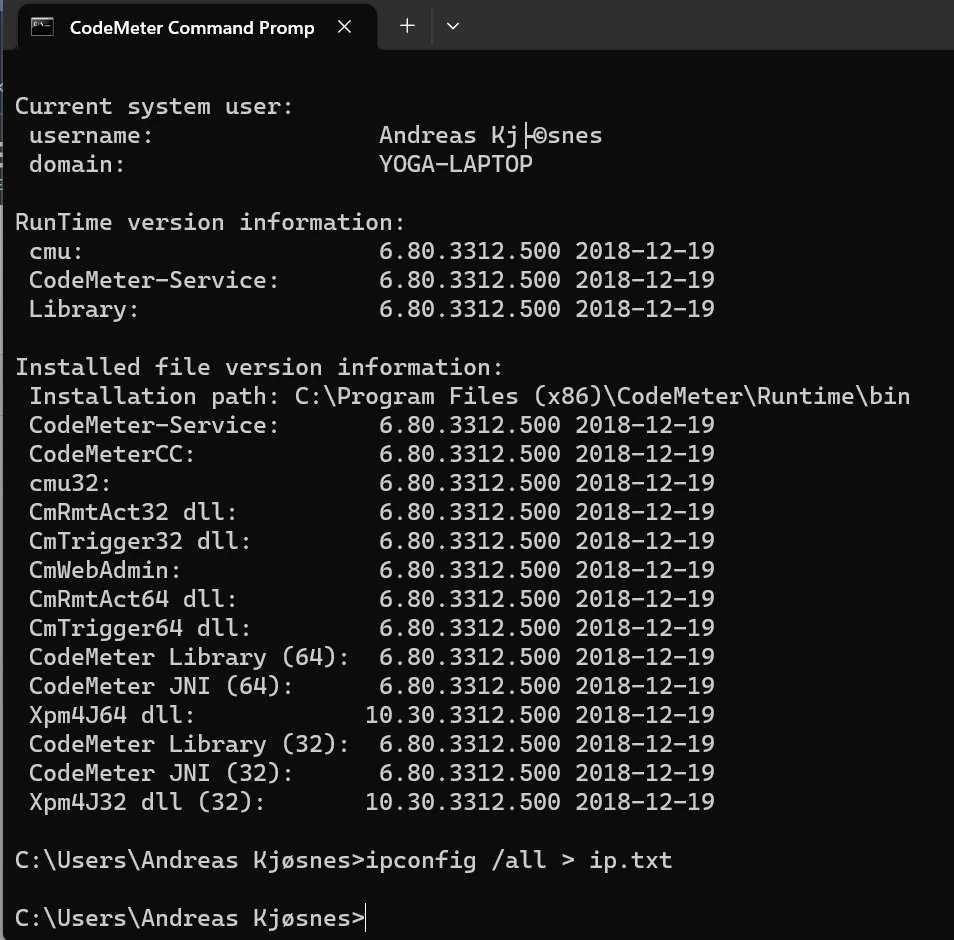
Task: Click the 'Library:' runtime version line
Action: pyautogui.click(x=372, y=309)
